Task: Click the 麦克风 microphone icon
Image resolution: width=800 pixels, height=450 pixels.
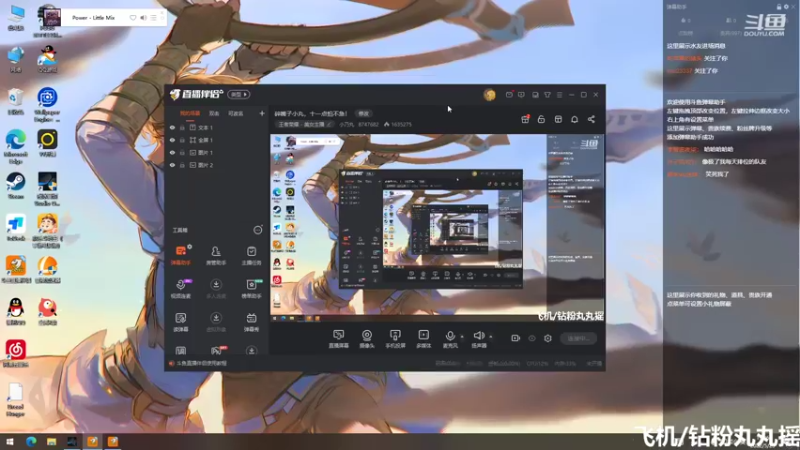Action: point(450,336)
